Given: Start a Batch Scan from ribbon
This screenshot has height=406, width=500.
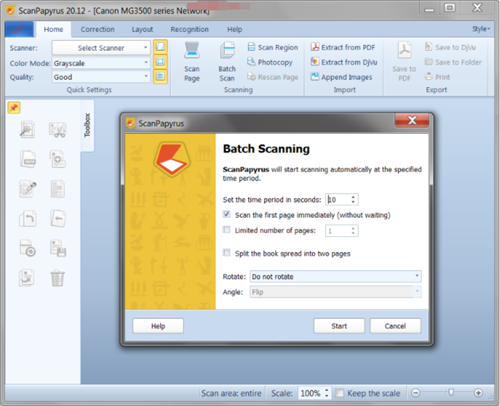Looking at the screenshot, I should point(227,62).
